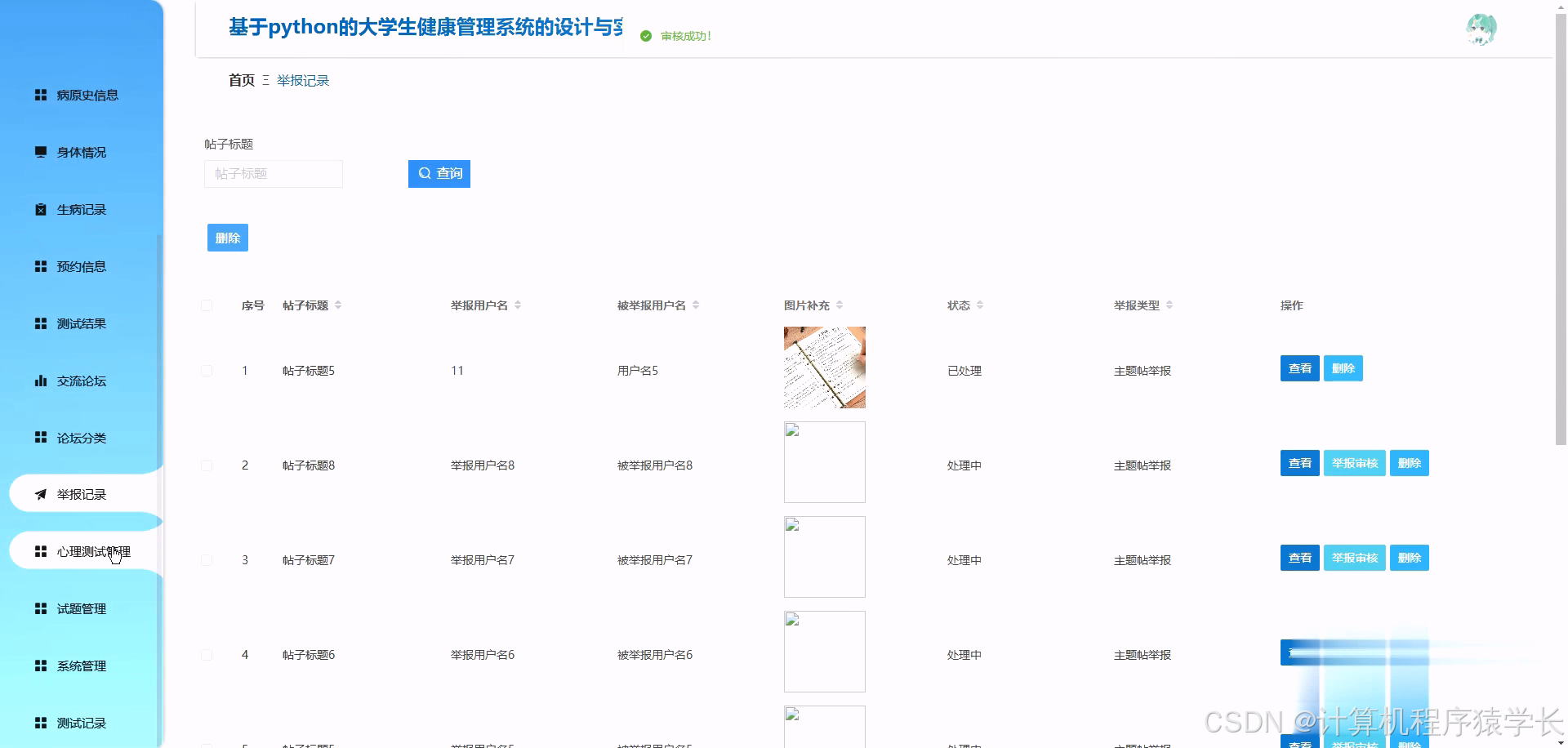Open 交流论坛 menu item
This screenshot has width=1568, height=748.
pyautogui.click(x=82, y=381)
